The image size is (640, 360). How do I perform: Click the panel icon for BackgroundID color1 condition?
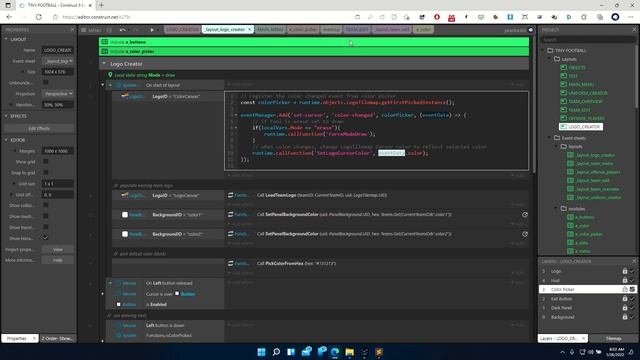125,215
